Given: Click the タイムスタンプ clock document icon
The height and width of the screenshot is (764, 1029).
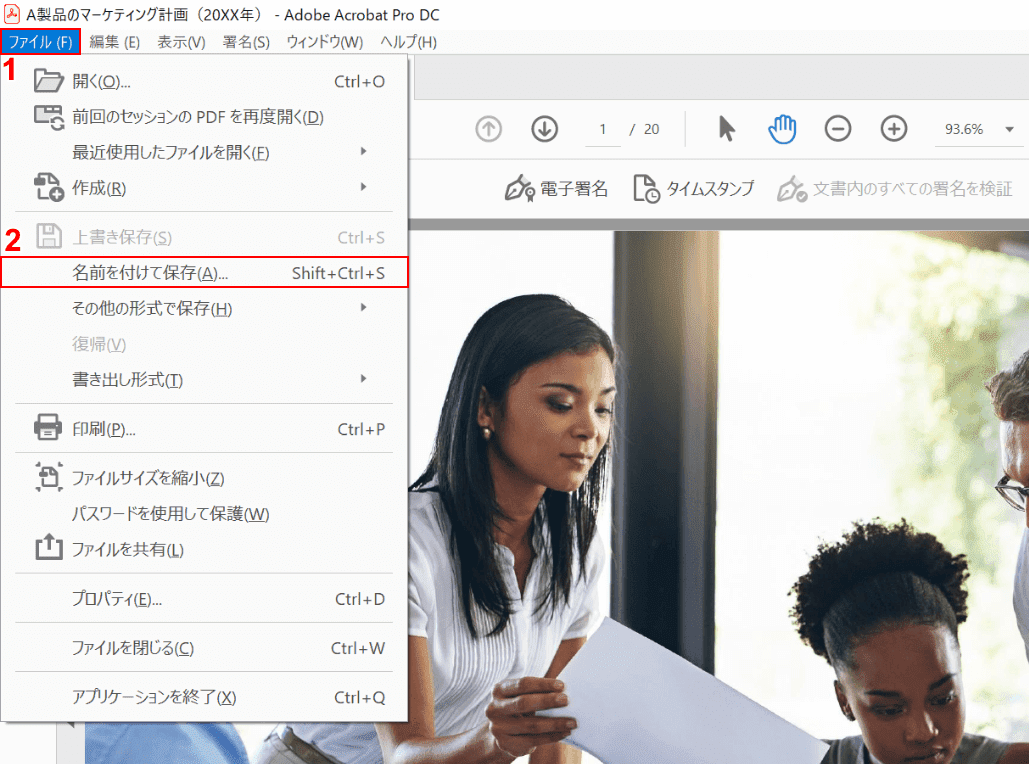Looking at the screenshot, I should click(x=646, y=189).
